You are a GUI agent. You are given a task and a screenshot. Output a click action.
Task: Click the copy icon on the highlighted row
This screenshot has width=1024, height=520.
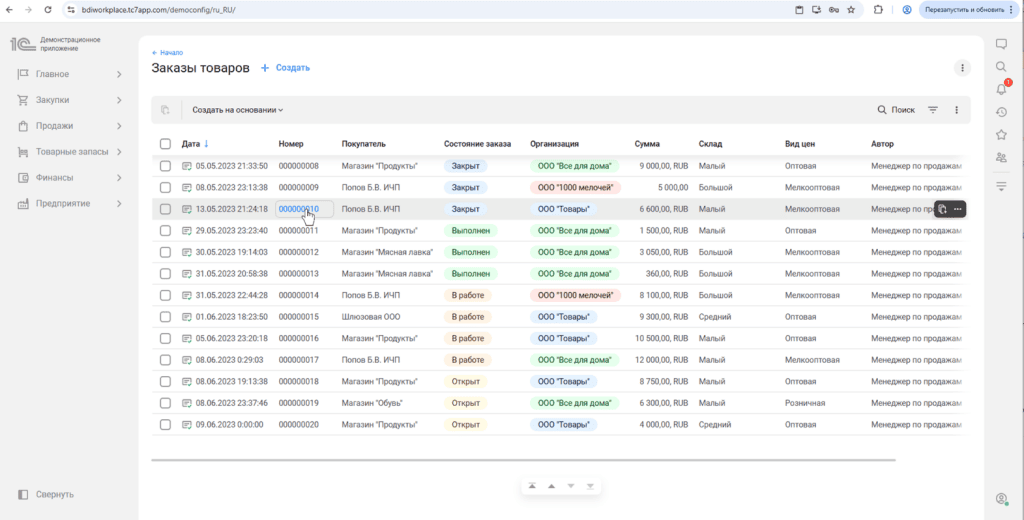(x=942, y=209)
